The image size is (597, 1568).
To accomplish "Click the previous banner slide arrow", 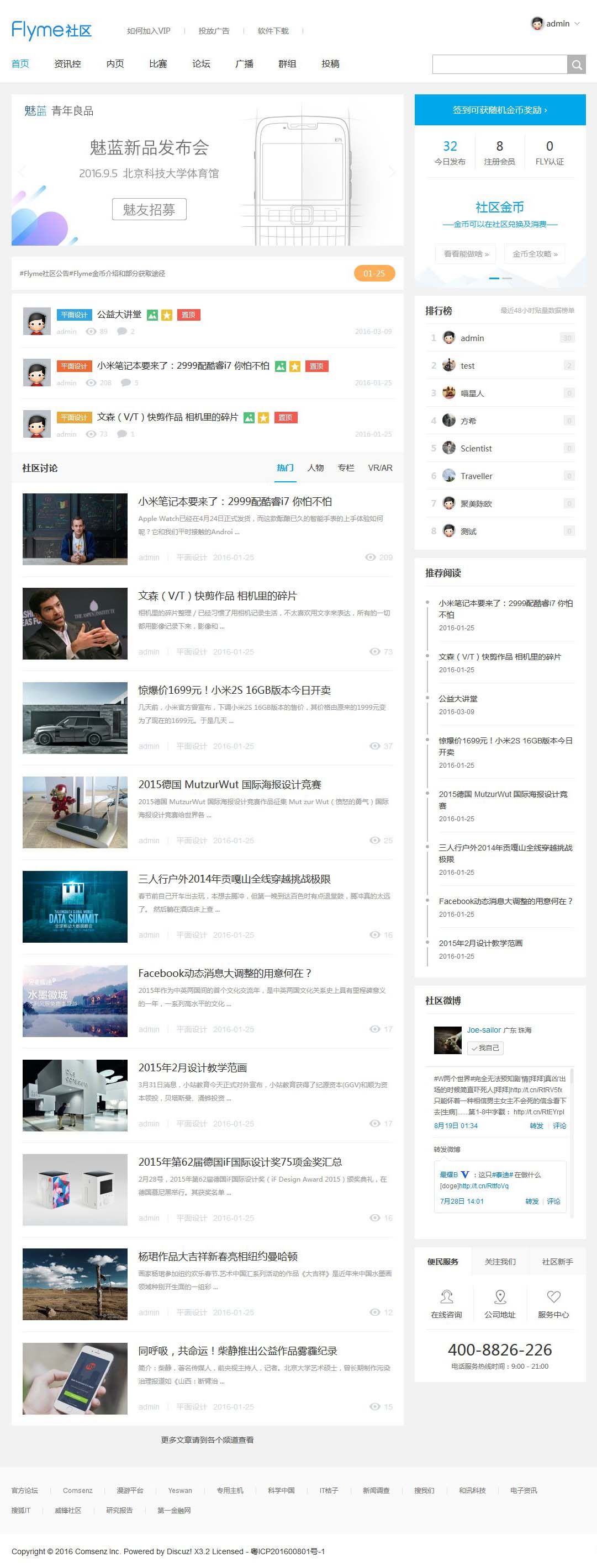I will click(x=23, y=171).
